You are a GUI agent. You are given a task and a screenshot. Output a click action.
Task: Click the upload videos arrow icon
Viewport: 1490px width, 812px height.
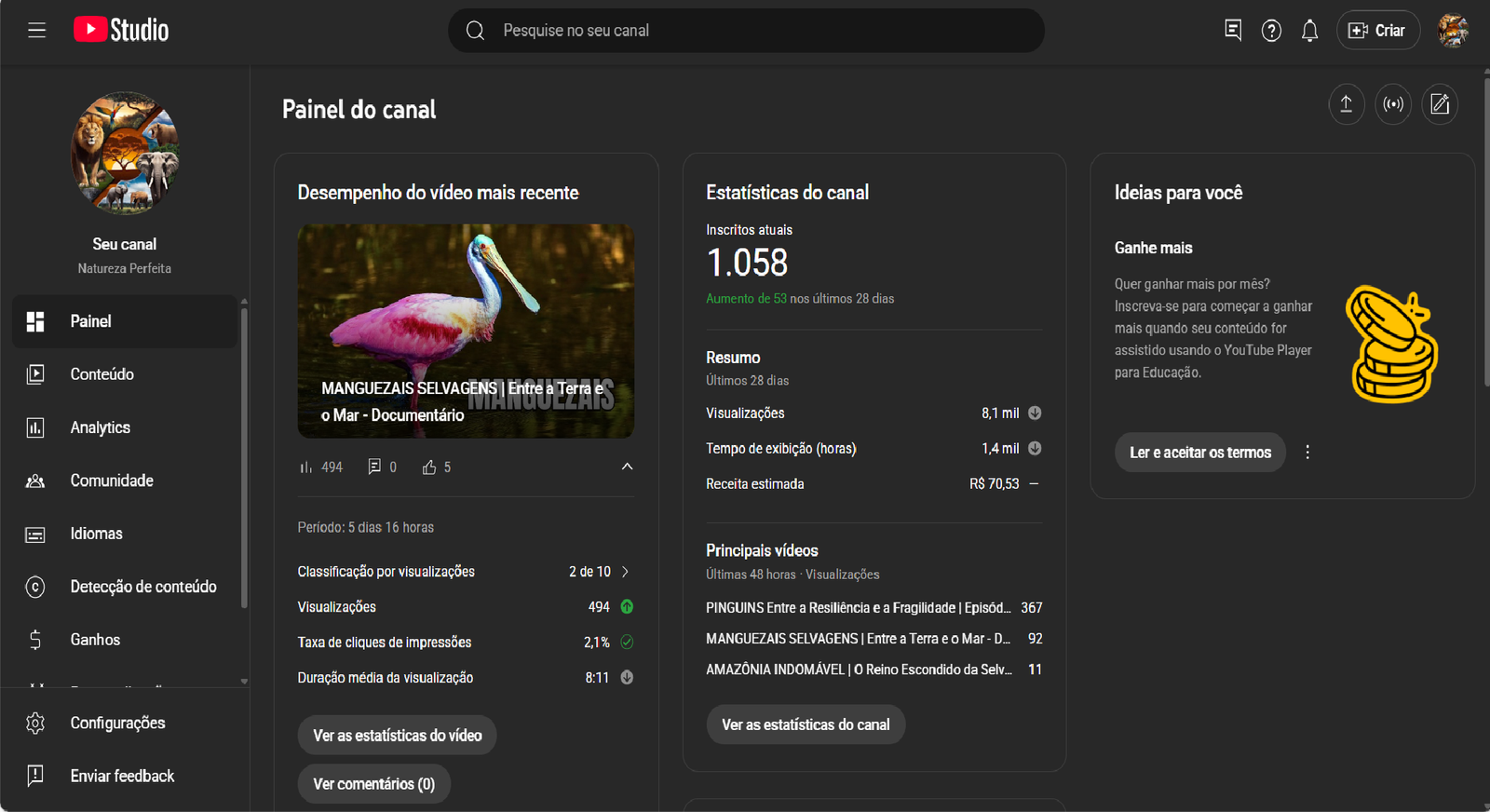tap(1346, 104)
